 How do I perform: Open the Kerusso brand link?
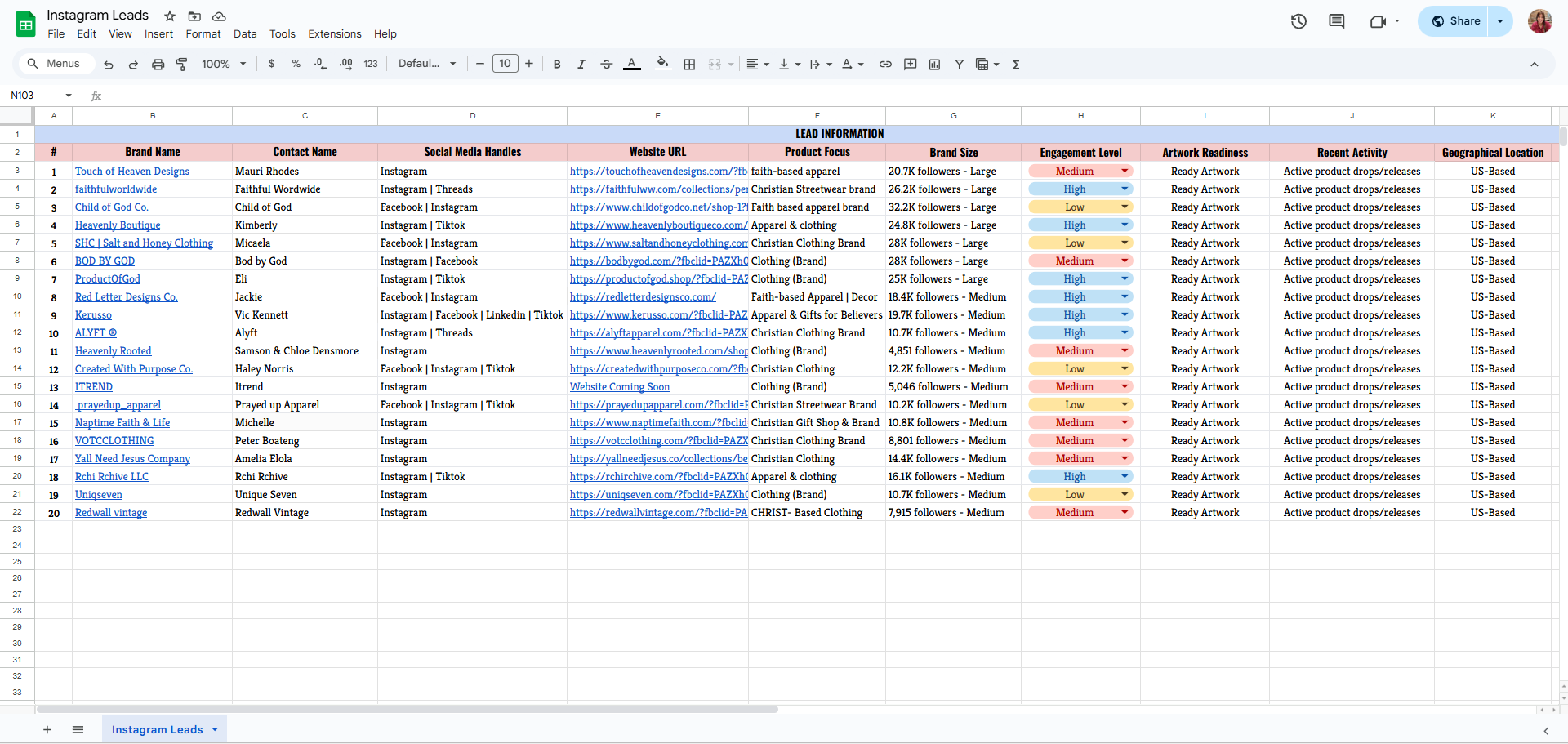pyautogui.click(x=93, y=315)
